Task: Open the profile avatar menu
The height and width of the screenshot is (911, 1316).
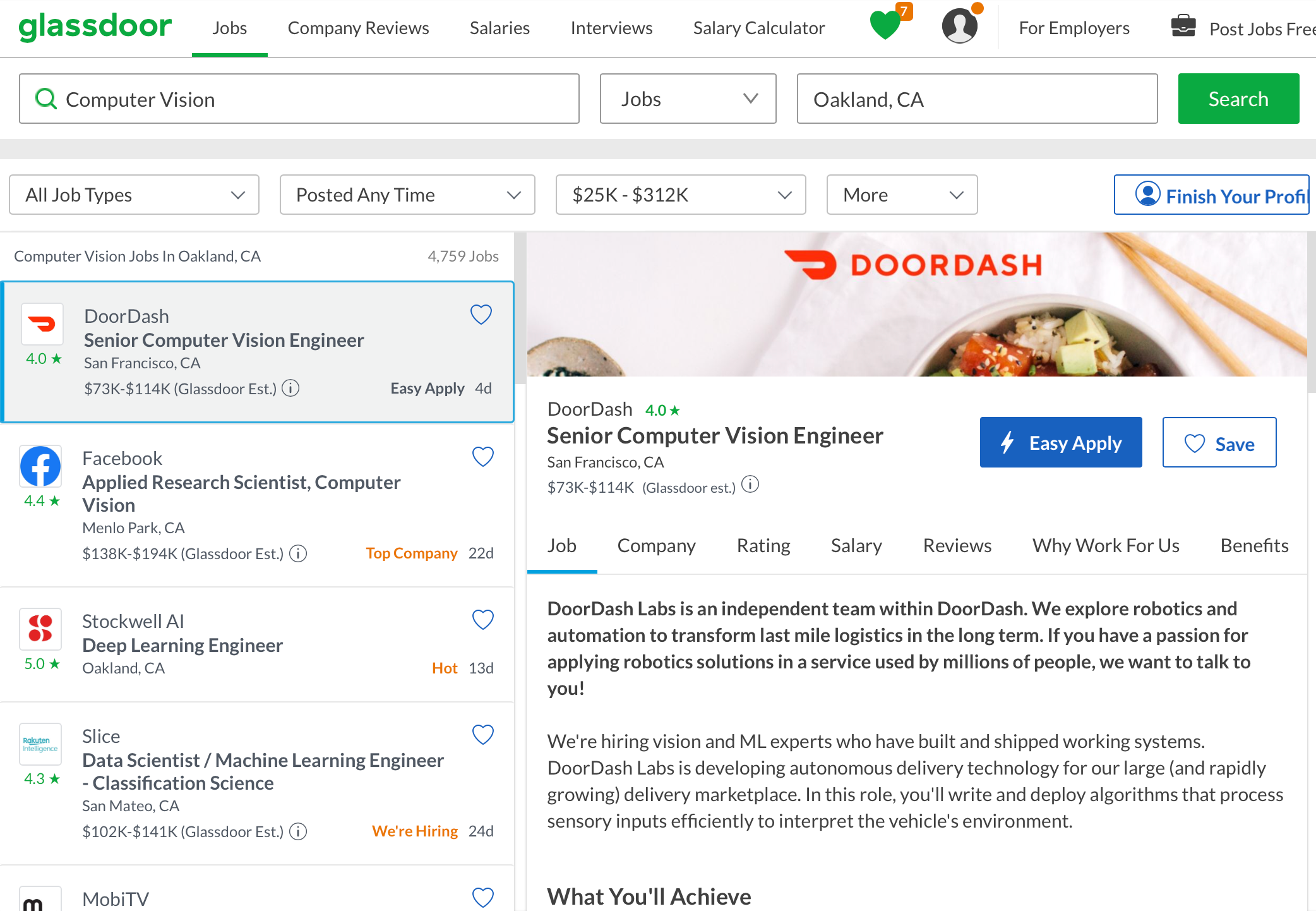Action: click(x=959, y=26)
